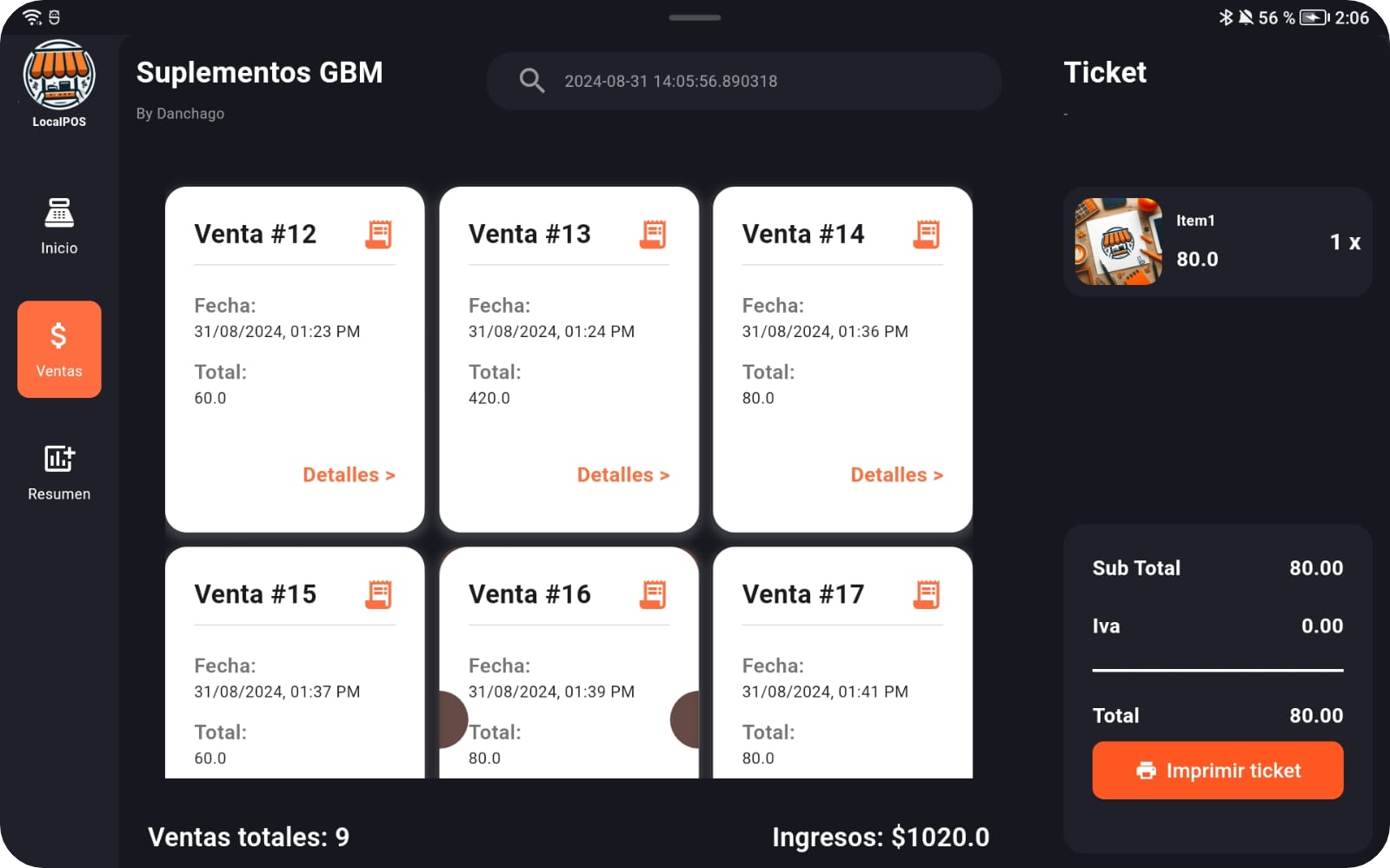Viewport: 1390px width, 868px height.
Task: Open the Resumen chart section
Action: (x=59, y=472)
